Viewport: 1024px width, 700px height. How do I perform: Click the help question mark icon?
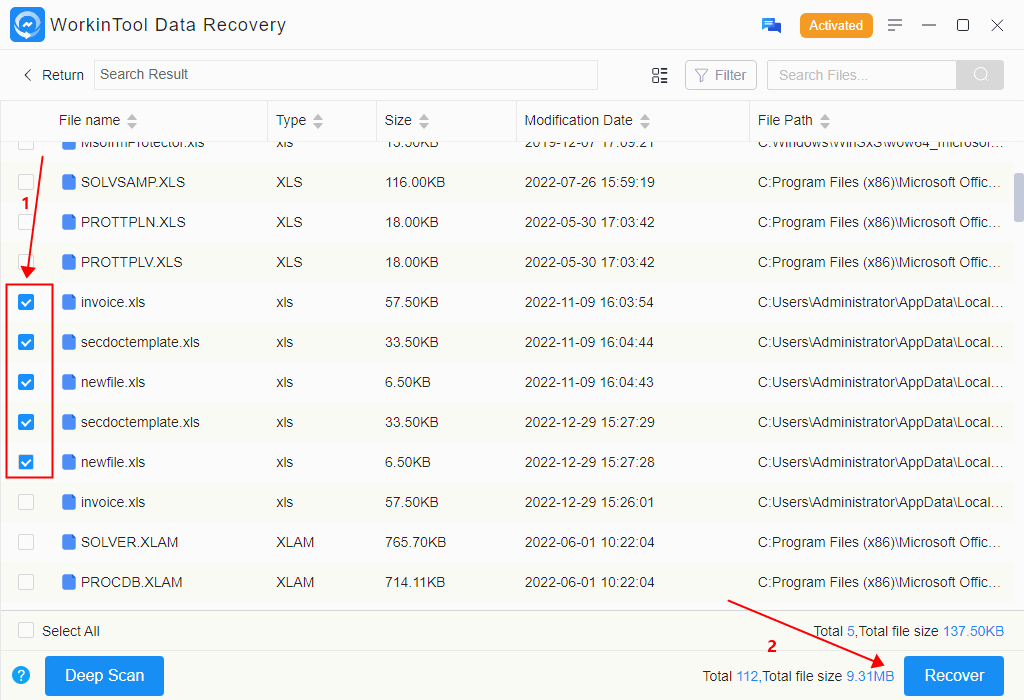coord(21,675)
